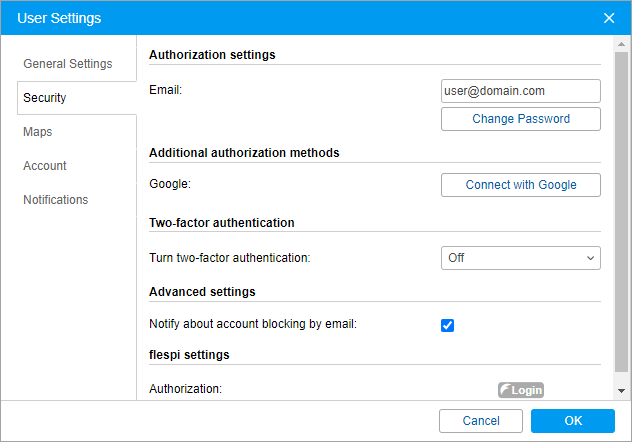
Task: Switch to the Maps tab
Action: (38, 132)
